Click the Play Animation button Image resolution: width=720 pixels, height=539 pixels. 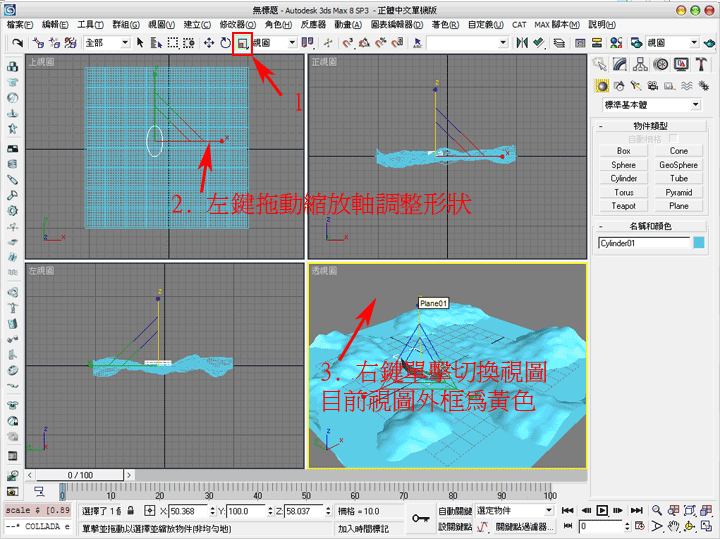[602, 511]
